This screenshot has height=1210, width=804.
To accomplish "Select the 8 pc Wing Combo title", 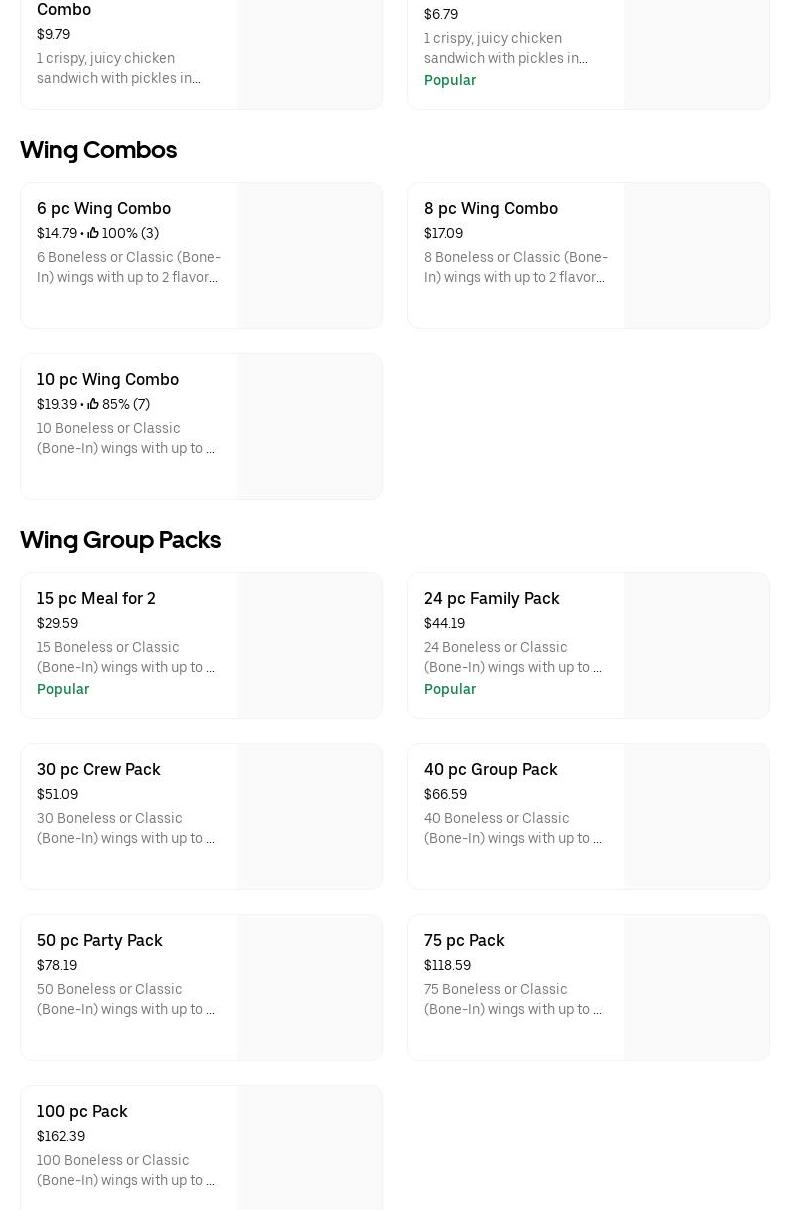I will click(491, 208).
